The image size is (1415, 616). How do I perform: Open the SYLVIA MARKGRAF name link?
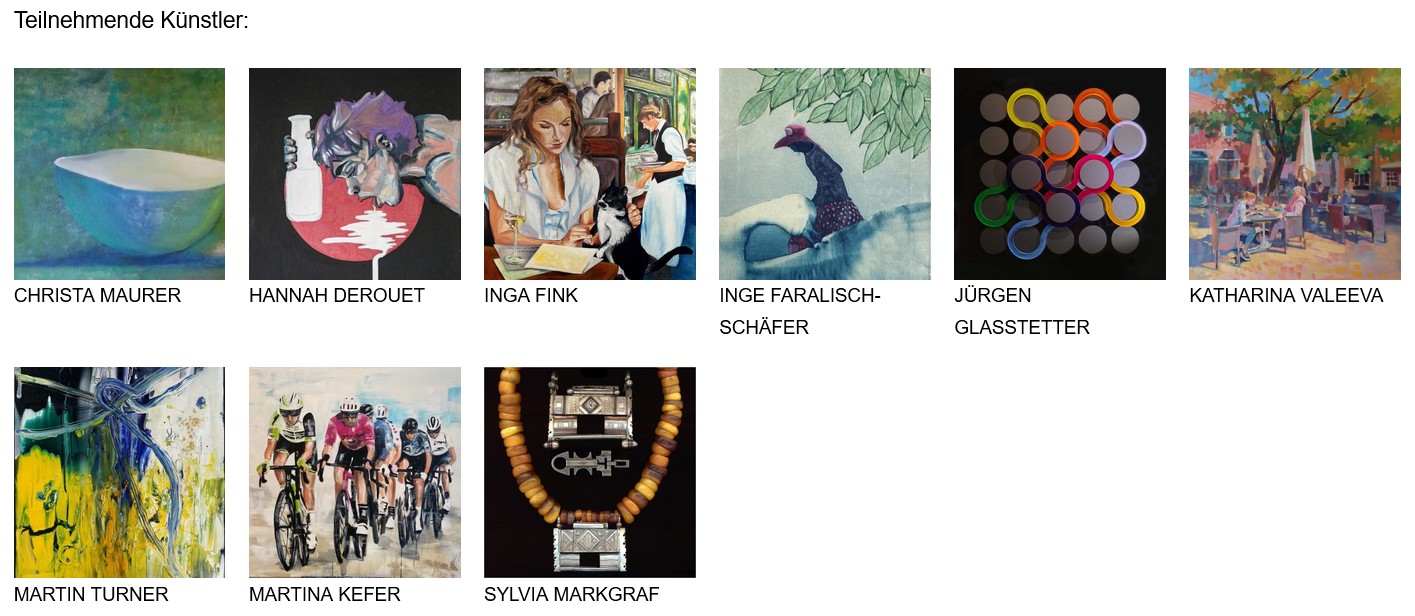point(572,595)
